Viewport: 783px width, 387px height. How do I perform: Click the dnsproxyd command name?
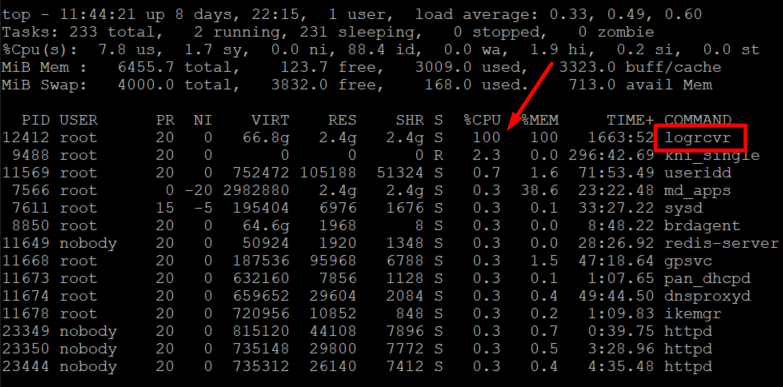point(708,297)
